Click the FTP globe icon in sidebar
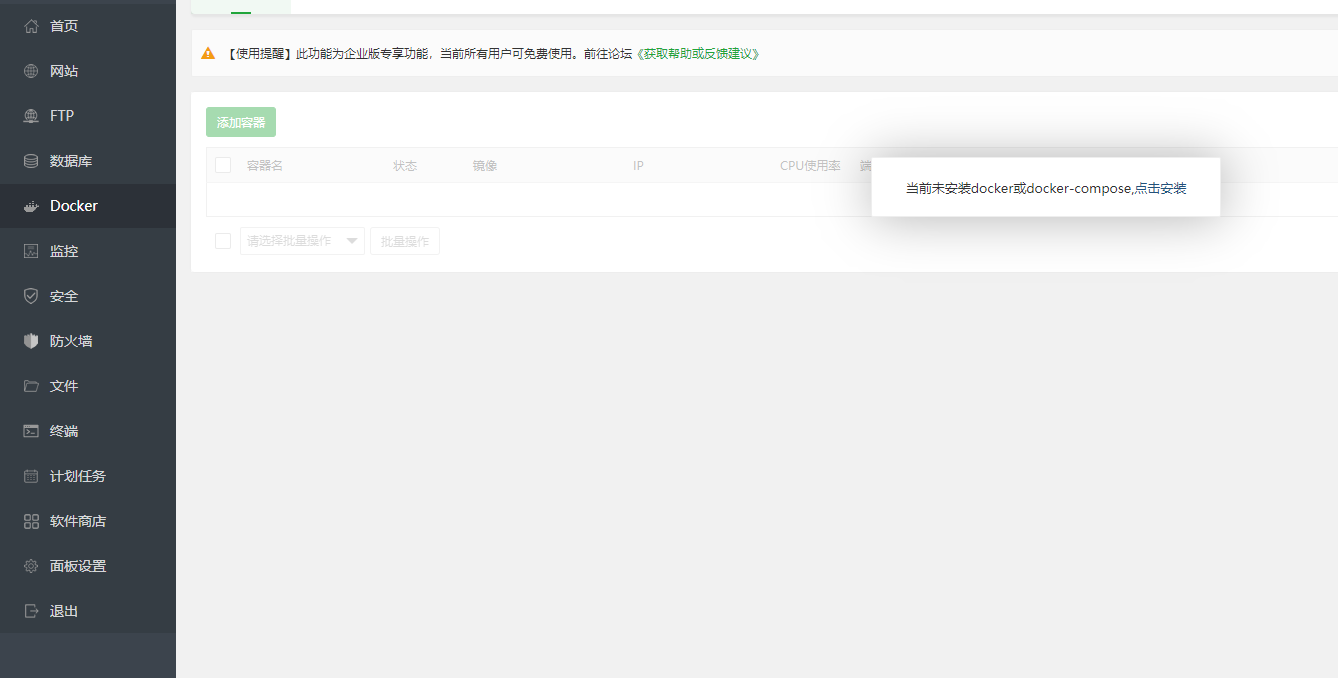The width and height of the screenshot is (1338, 678). coord(31,116)
